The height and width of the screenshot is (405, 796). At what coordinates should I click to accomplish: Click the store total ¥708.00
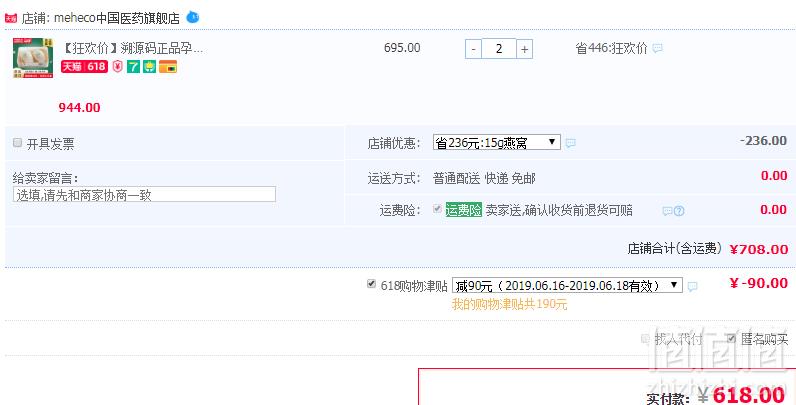point(759,249)
